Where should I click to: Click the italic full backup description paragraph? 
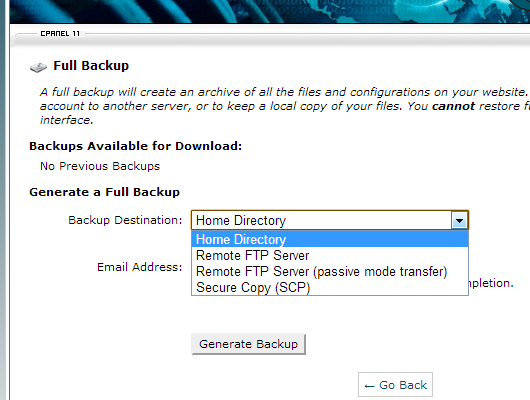(x=285, y=106)
